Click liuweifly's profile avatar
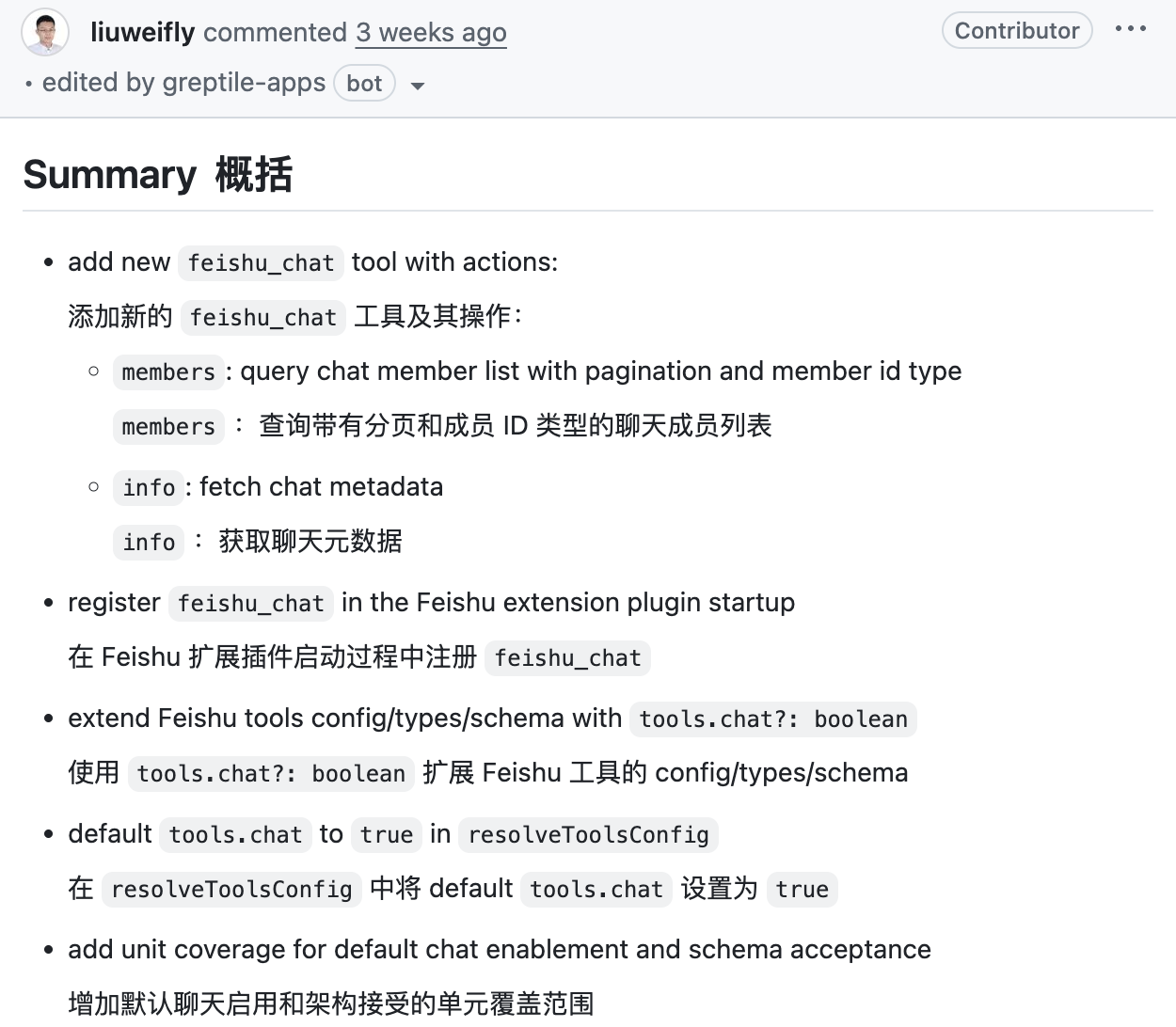1176x1027 pixels. [x=45, y=31]
